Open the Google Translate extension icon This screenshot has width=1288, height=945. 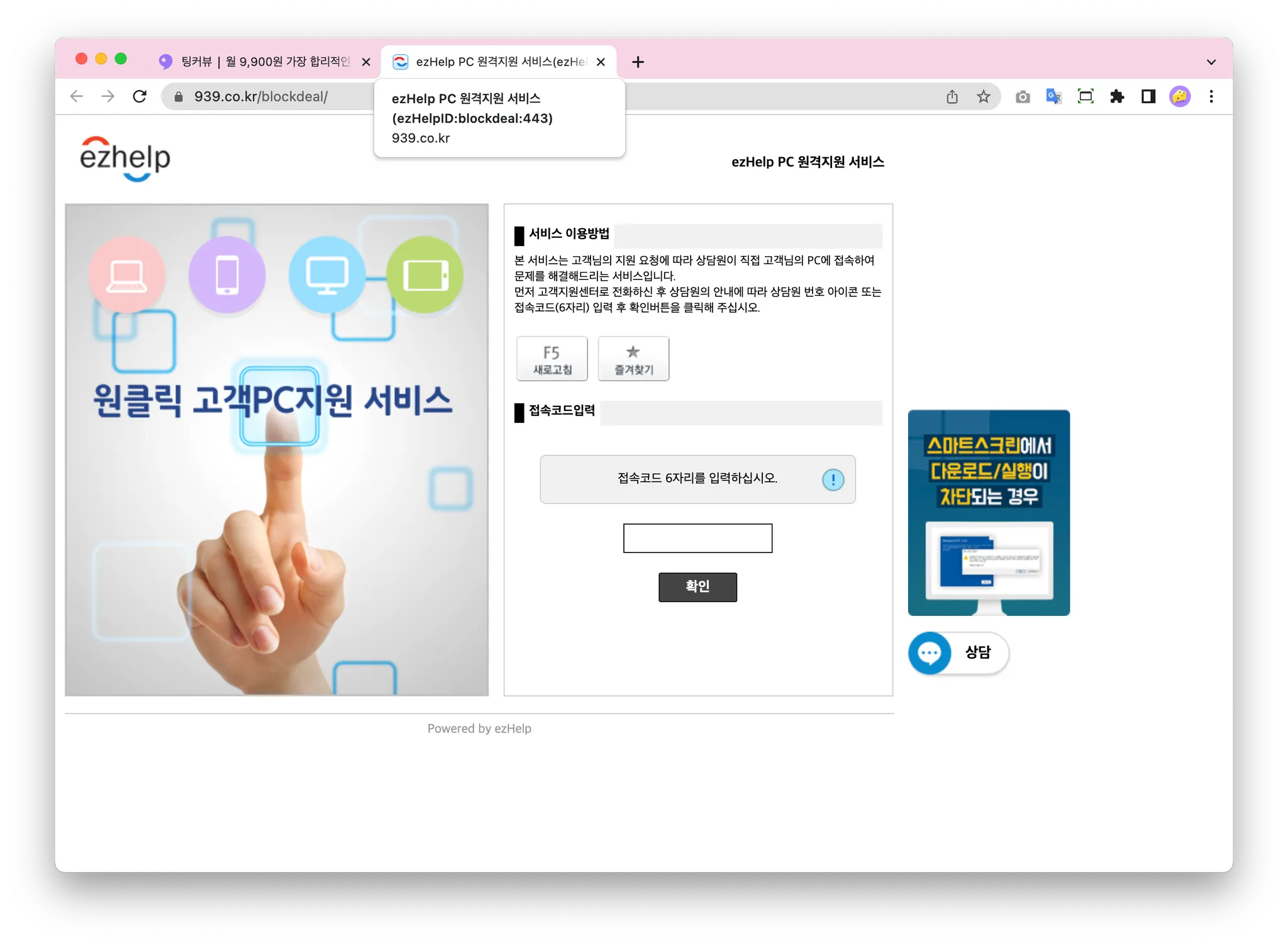[1053, 96]
